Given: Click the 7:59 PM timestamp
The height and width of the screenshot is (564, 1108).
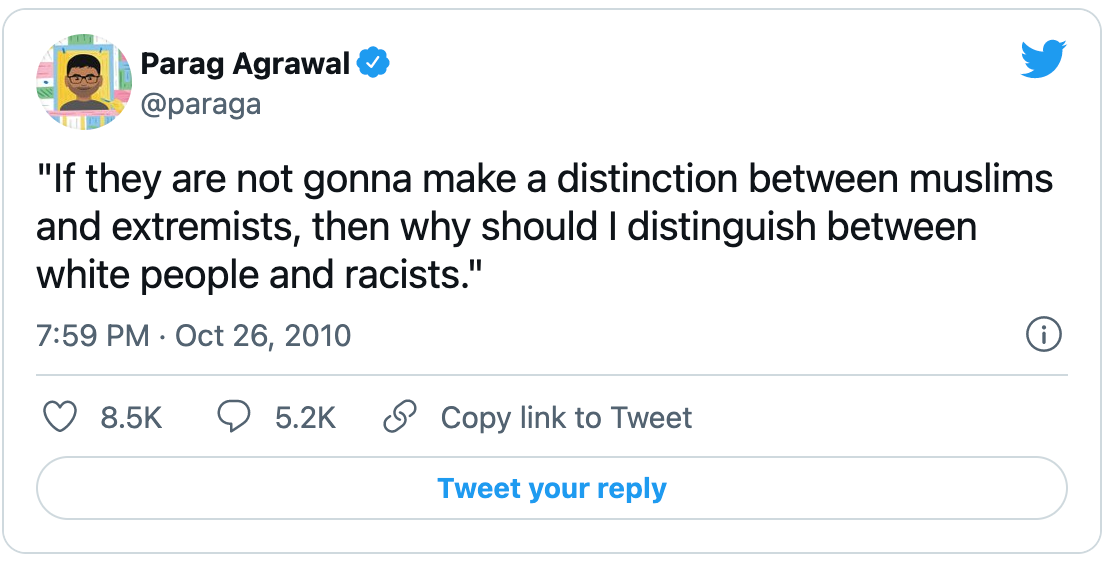Looking at the screenshot, I should click(x=93, y=335).
